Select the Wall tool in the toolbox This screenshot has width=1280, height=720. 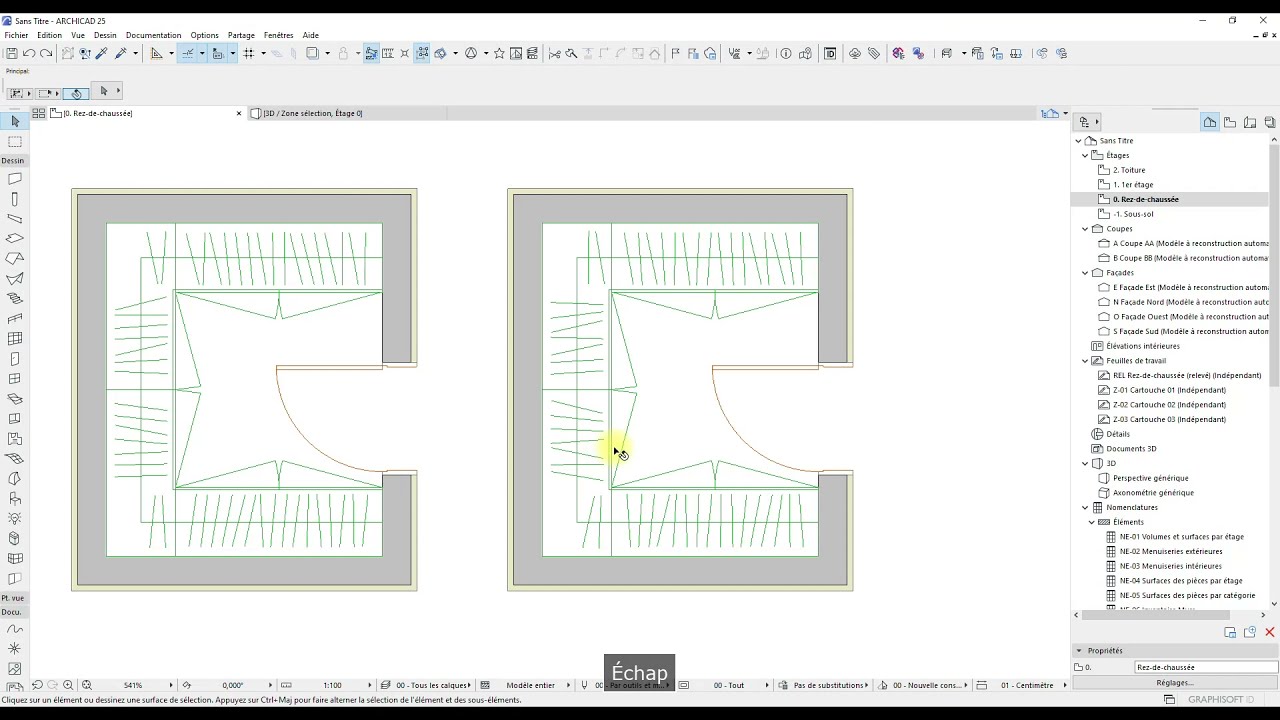click(x=15, y=179)
